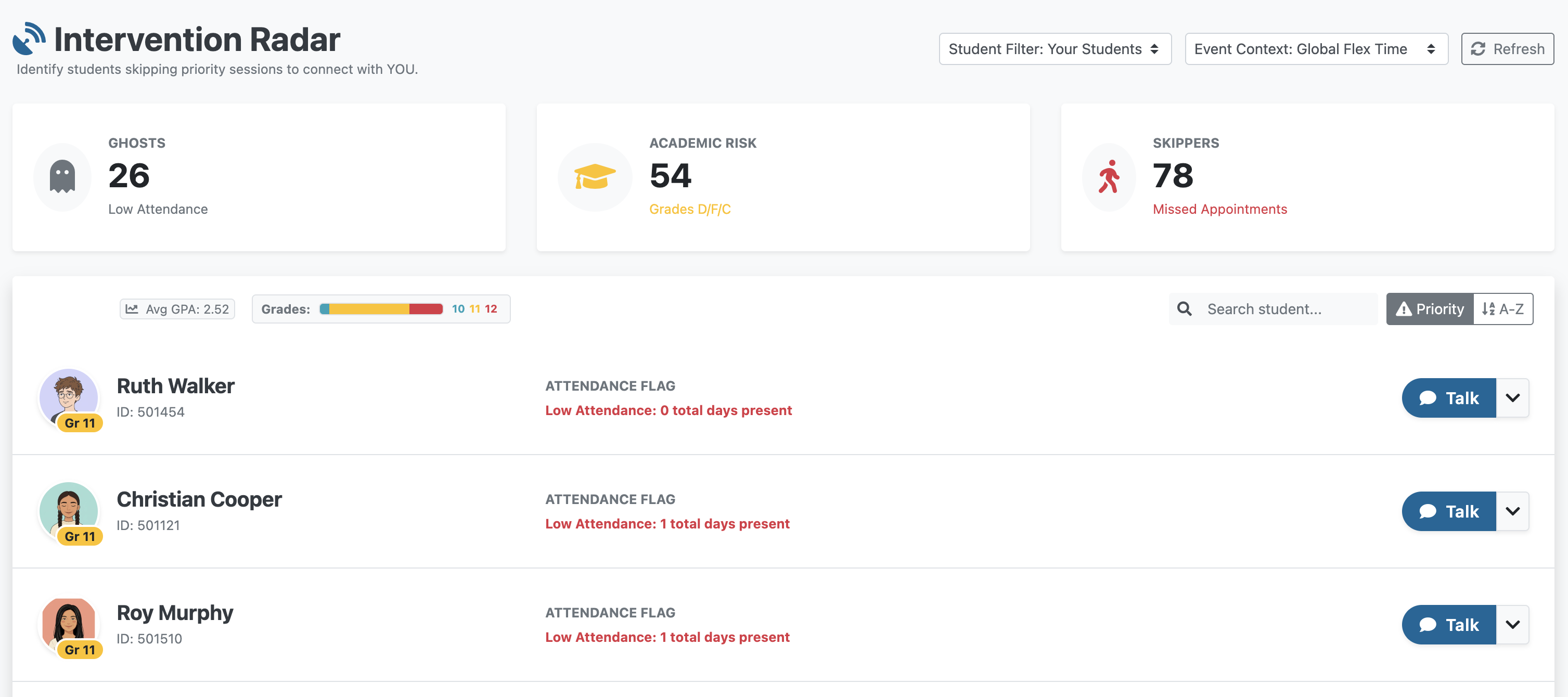Click Christian Cooper's name
The width and height of the screenshot is (1568, 697).
[x=199, y=499]
